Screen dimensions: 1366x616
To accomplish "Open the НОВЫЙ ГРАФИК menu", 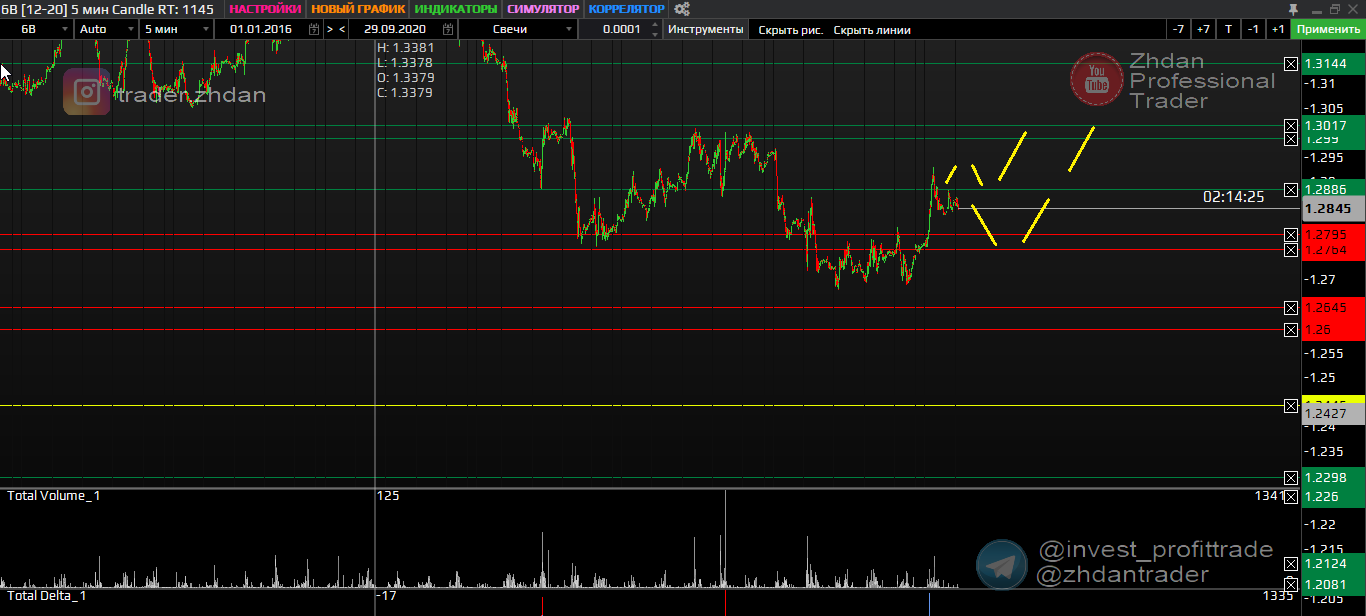I will 358,9.
